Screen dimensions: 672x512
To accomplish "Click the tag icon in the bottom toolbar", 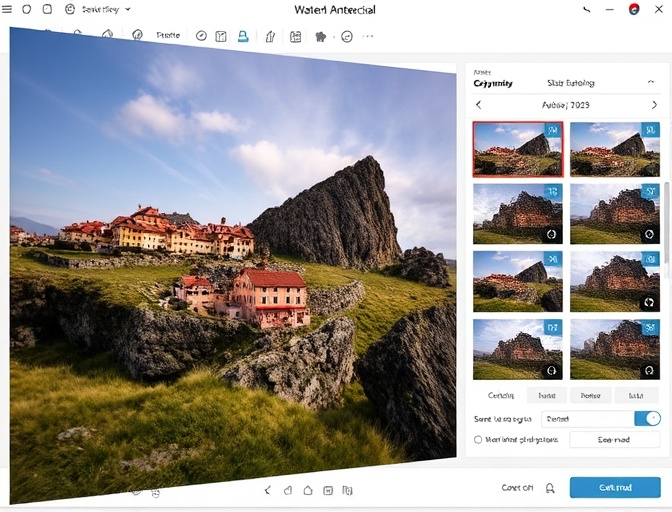I will pos(288,490).
